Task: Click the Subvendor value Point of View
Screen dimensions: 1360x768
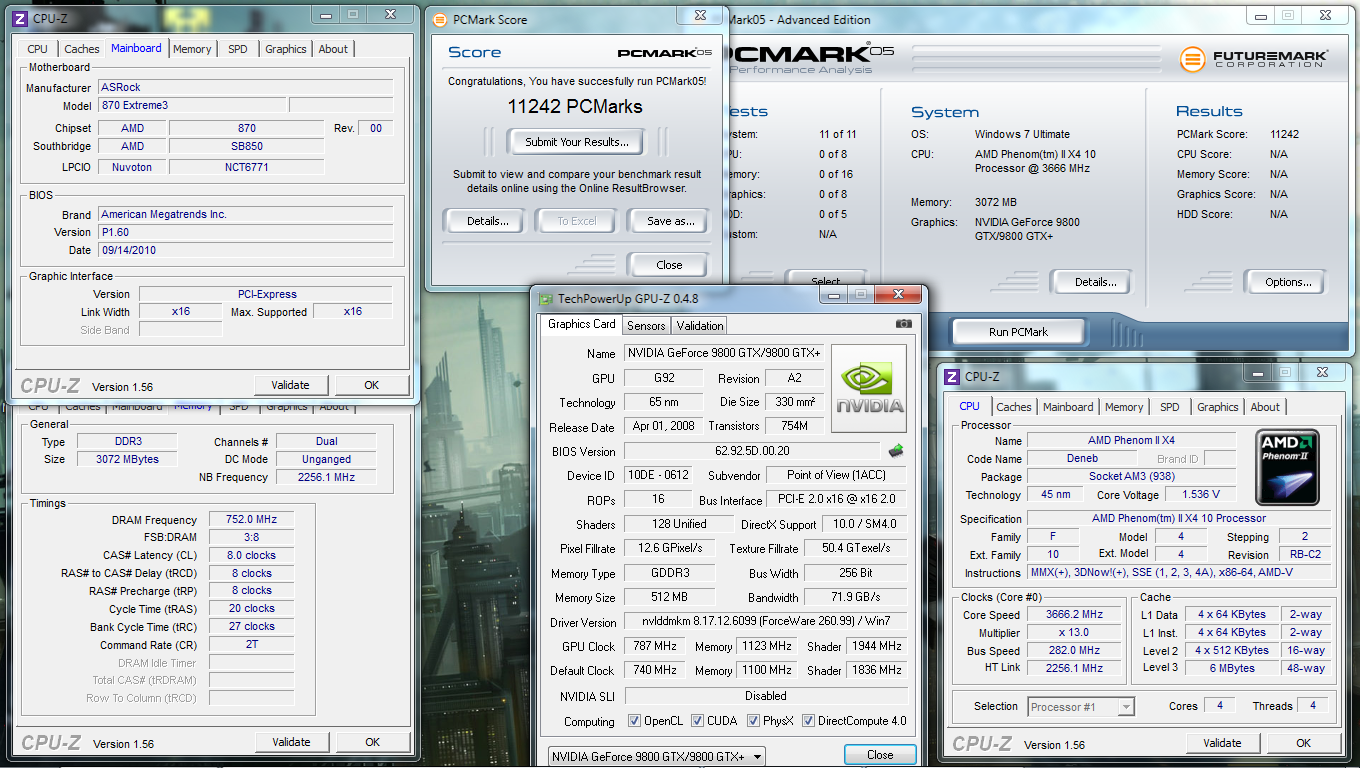Action: pyautogui.click(x=838, y=475)
